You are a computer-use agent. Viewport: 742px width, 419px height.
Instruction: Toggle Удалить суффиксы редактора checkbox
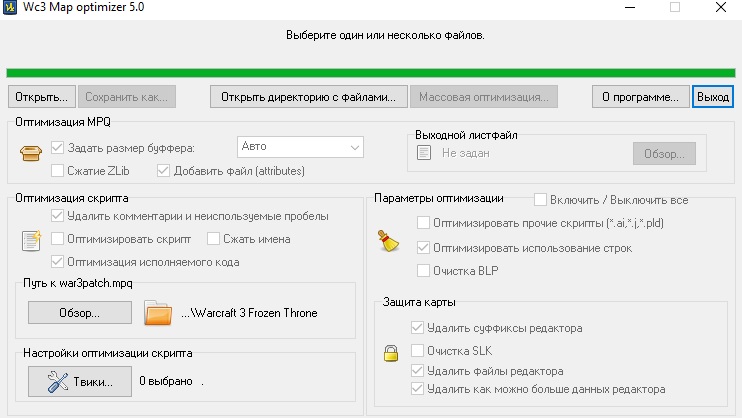(417, 328)
